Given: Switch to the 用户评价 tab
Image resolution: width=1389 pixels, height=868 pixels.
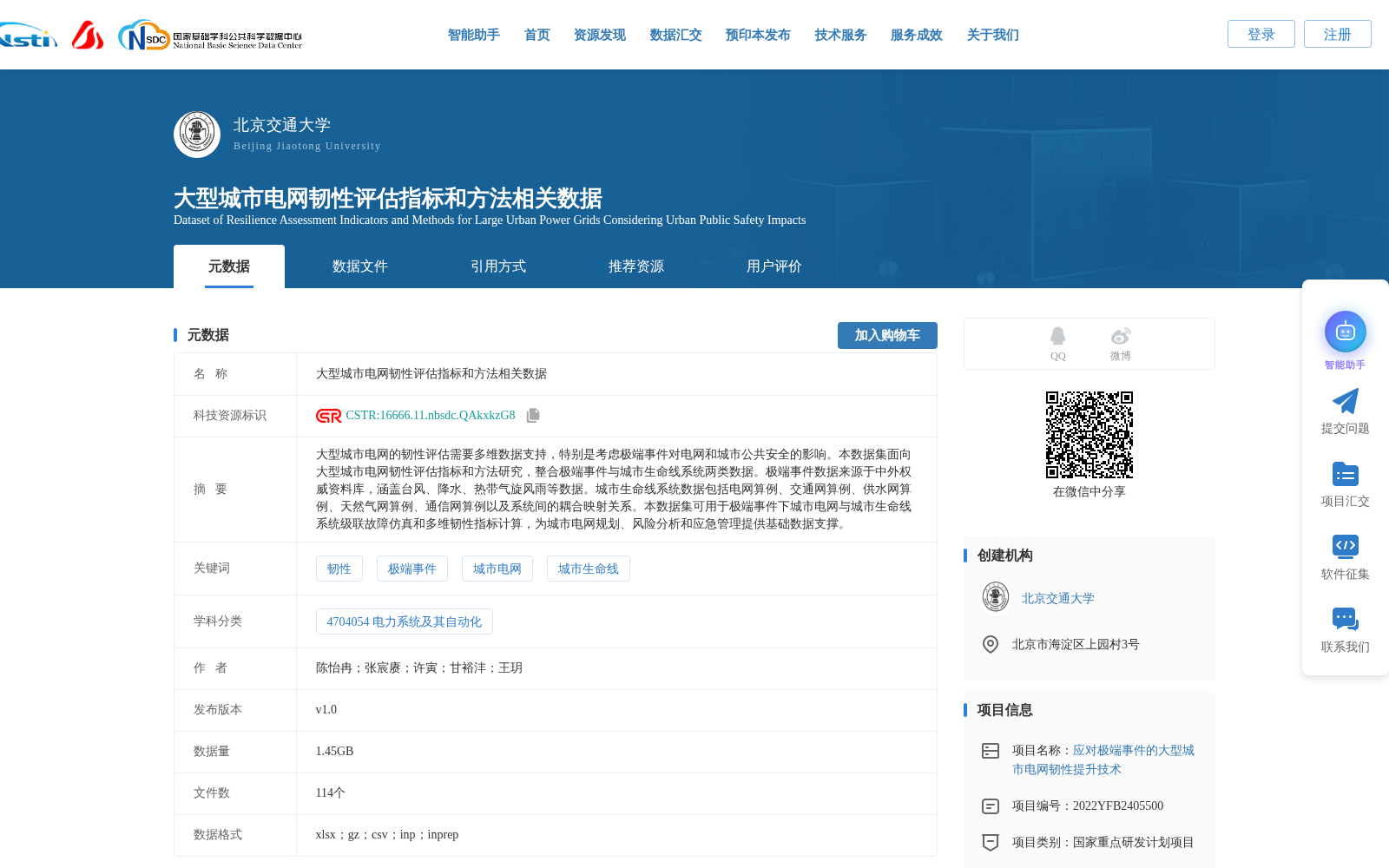Looking at the screenshot, I should coord(774,266).
